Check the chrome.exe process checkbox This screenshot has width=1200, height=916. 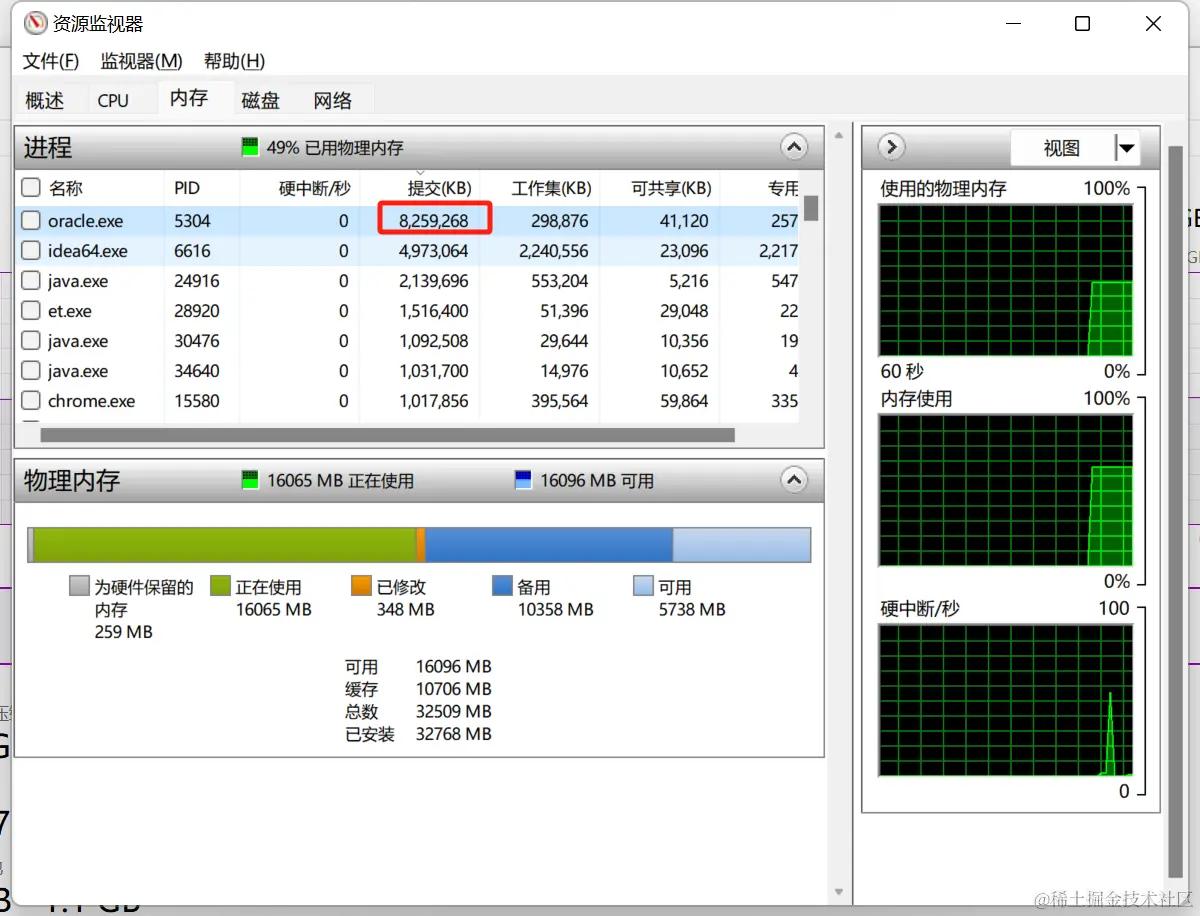click(32, 401)
